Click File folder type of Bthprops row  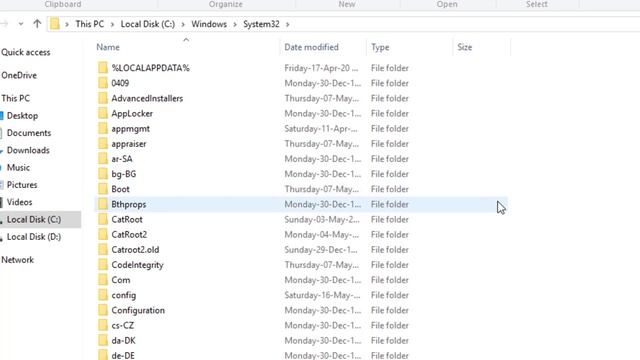point(389,204)
